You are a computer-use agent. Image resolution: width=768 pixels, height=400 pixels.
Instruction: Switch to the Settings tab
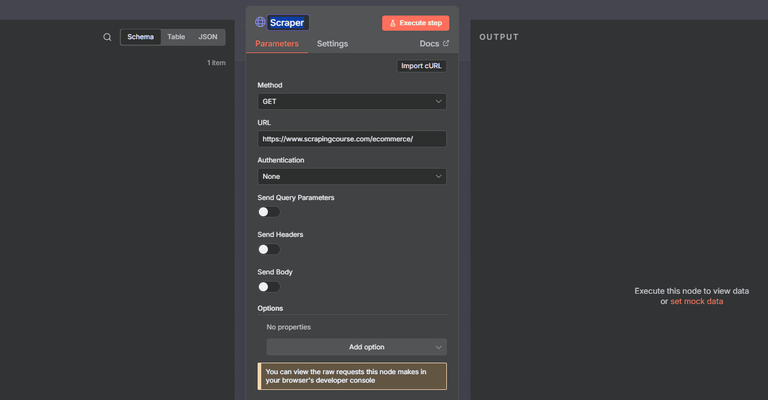[x=332, y=44]
